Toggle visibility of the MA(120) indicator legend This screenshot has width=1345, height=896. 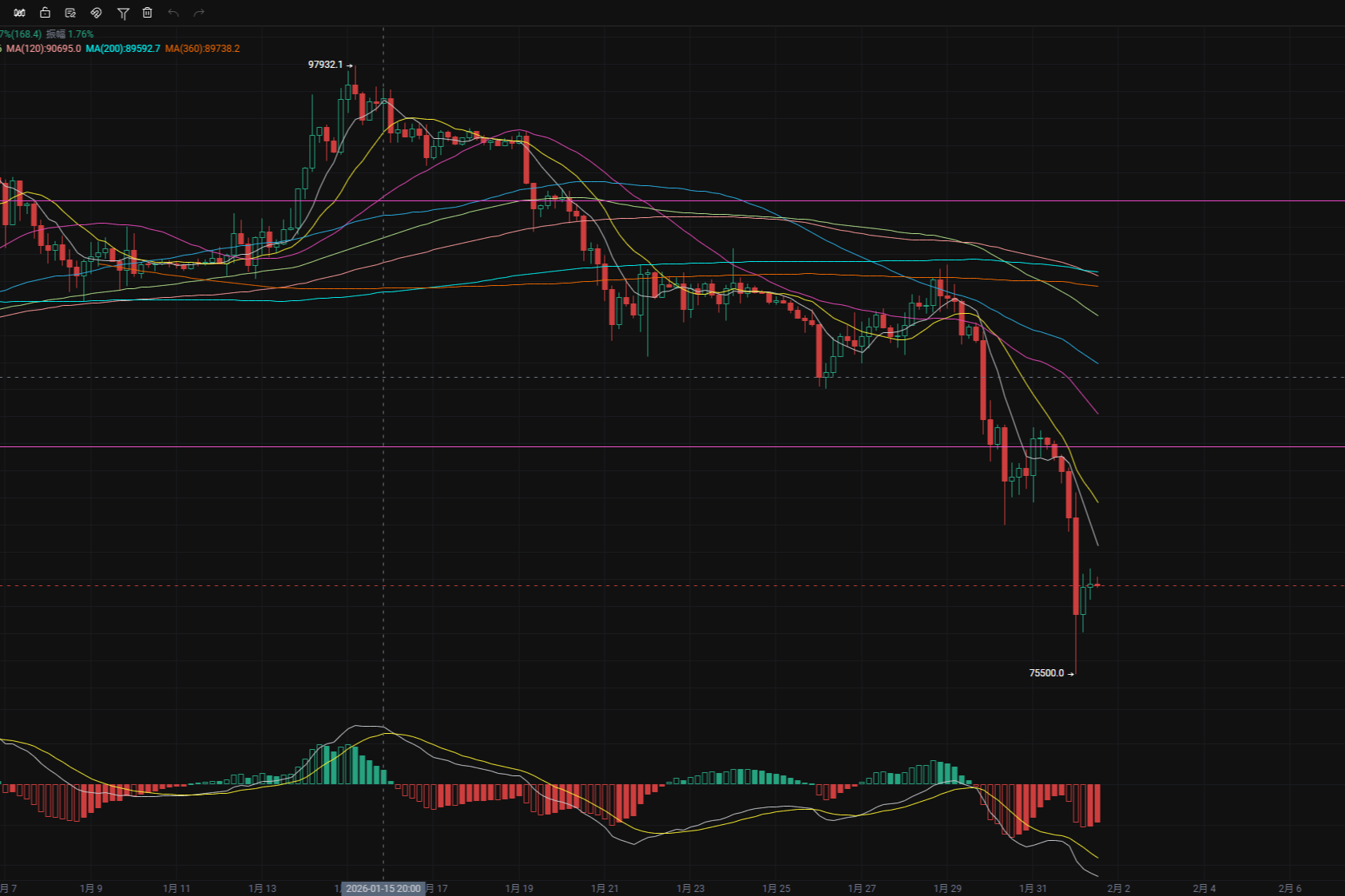coord(43,49)
